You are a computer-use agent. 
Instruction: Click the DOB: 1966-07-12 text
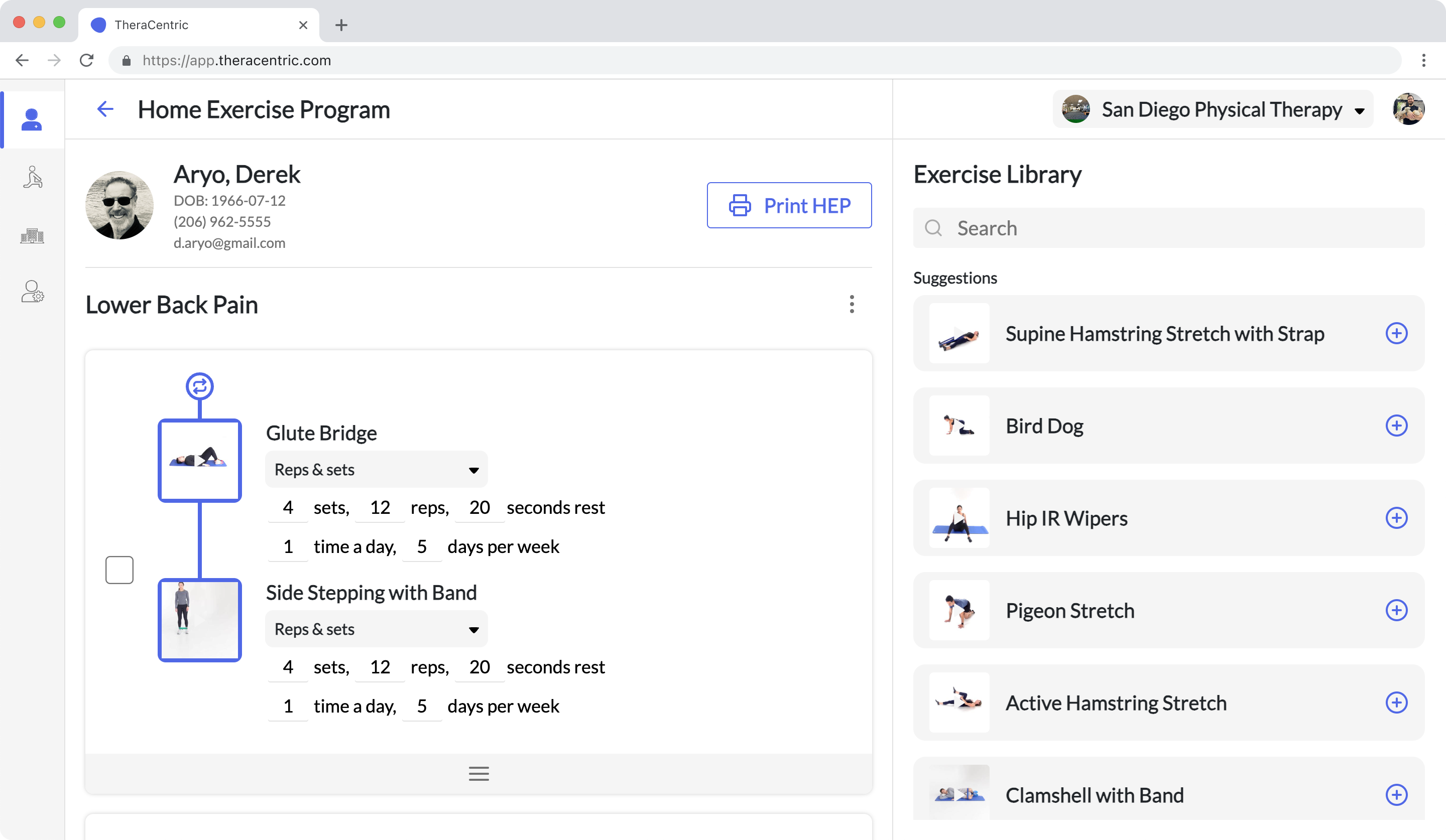click(229, 201)
